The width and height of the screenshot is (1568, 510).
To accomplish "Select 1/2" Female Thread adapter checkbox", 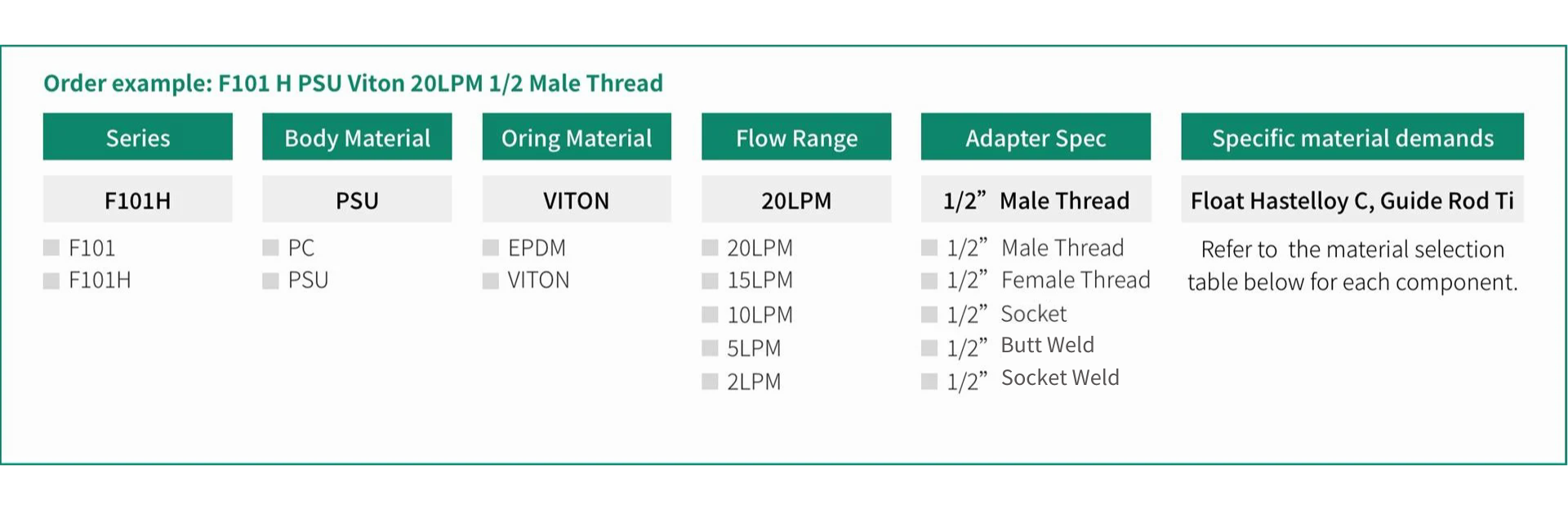I will coord(929,281).
